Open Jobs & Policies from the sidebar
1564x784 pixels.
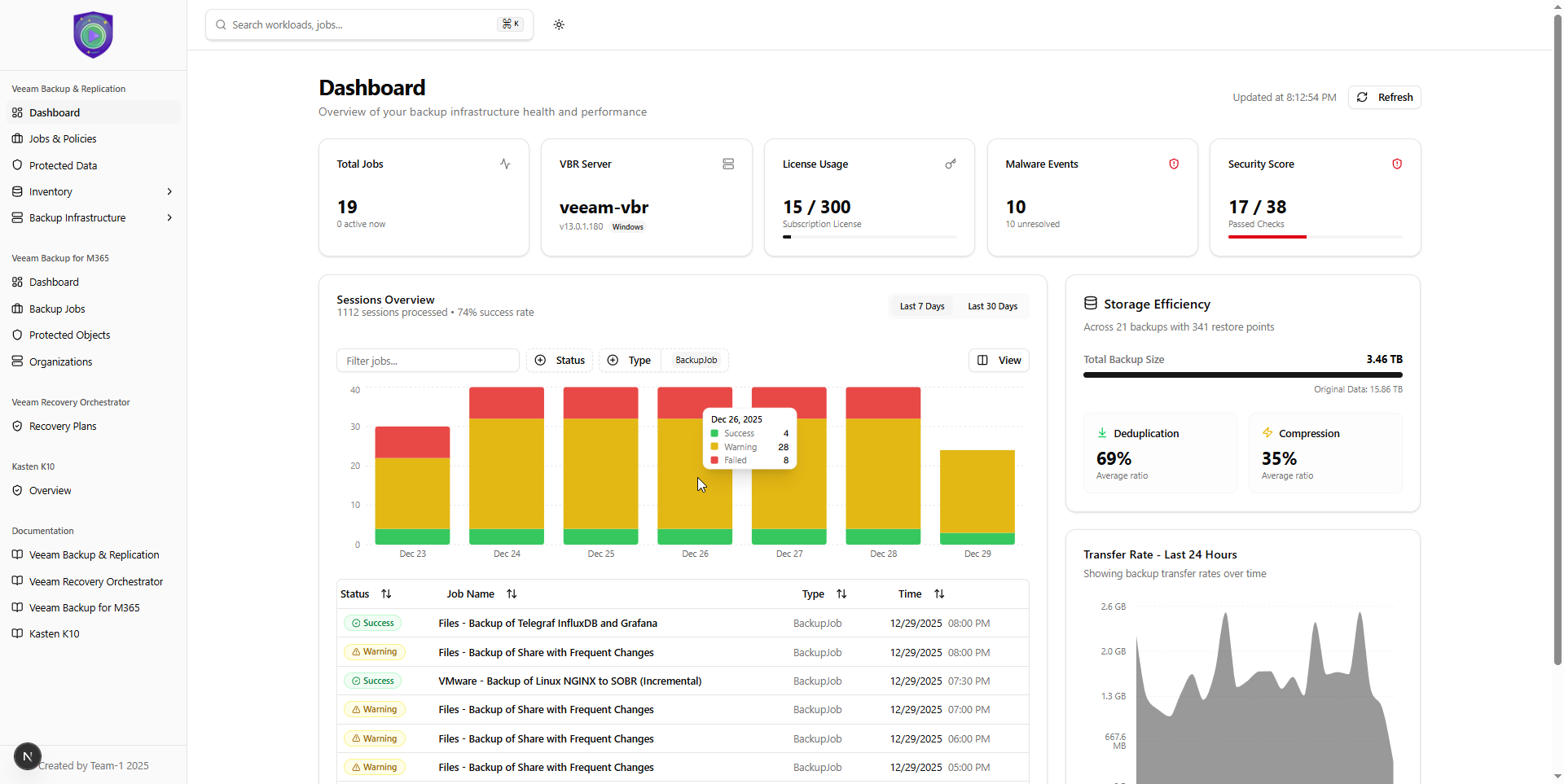[62, 138]
